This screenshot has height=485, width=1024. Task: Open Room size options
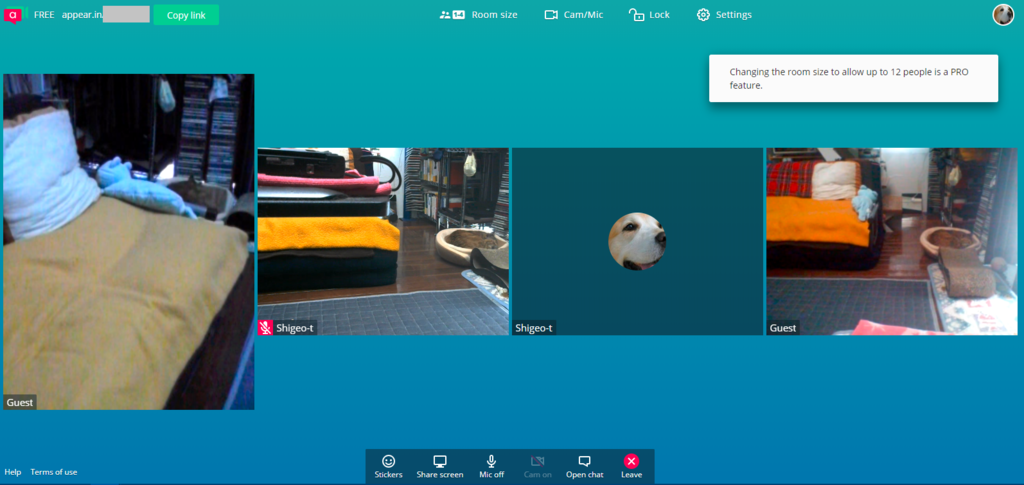[478, 14]
